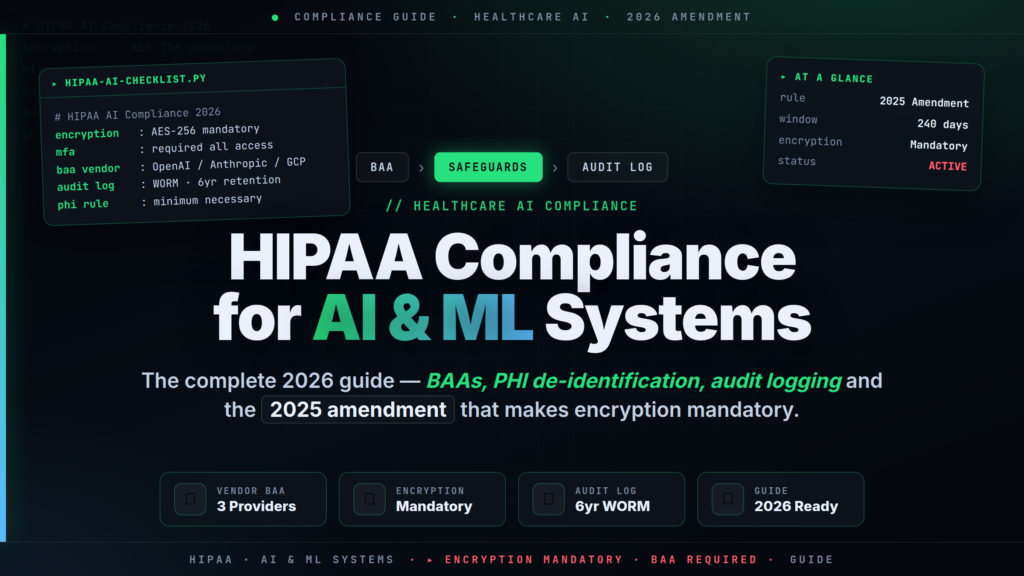
Task: Click the red ACTIVE status value
Action: (x=948, y=167)
